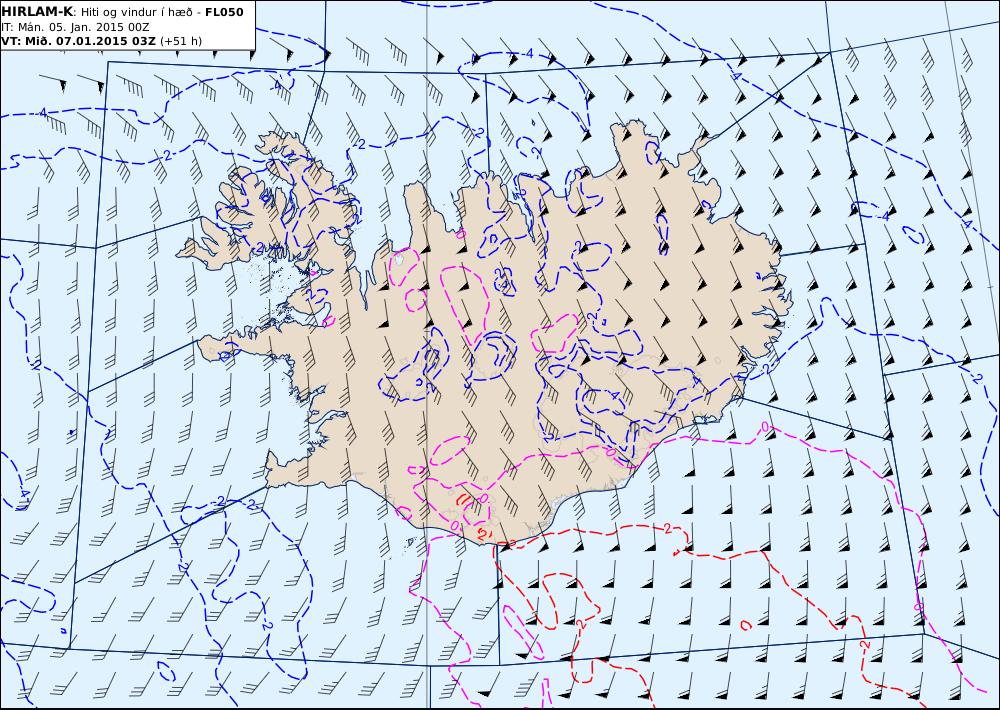The width and height of the screenshot is (1000, 710).
Task: Select the 'IT: Mán. 05. Jan. 2015 00Z' line
Action: 75,27
